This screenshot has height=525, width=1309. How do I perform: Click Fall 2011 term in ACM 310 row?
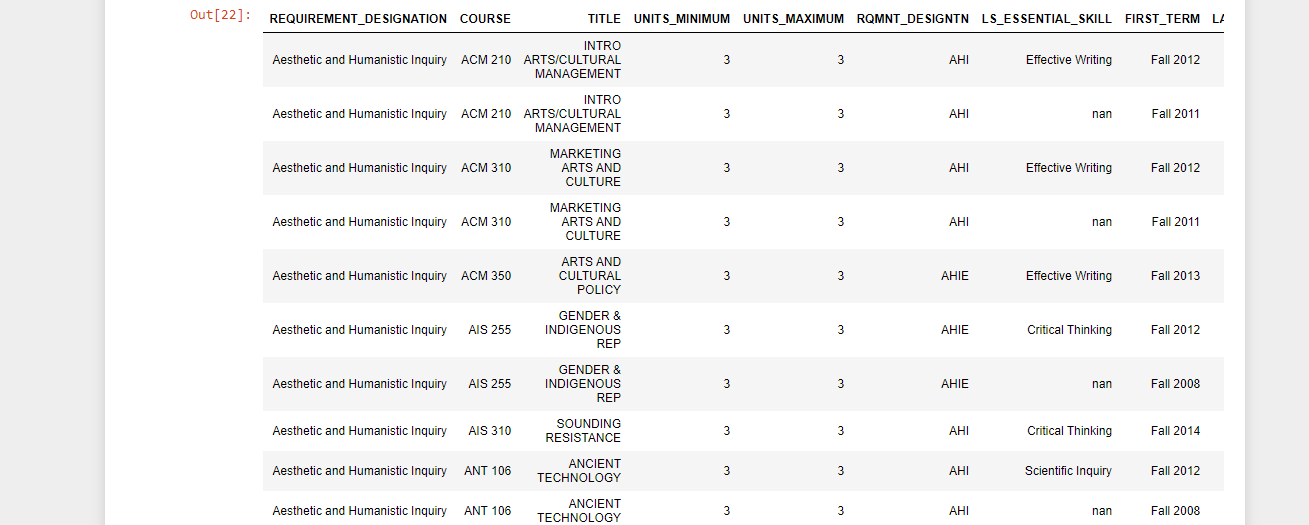(1175, 222)
